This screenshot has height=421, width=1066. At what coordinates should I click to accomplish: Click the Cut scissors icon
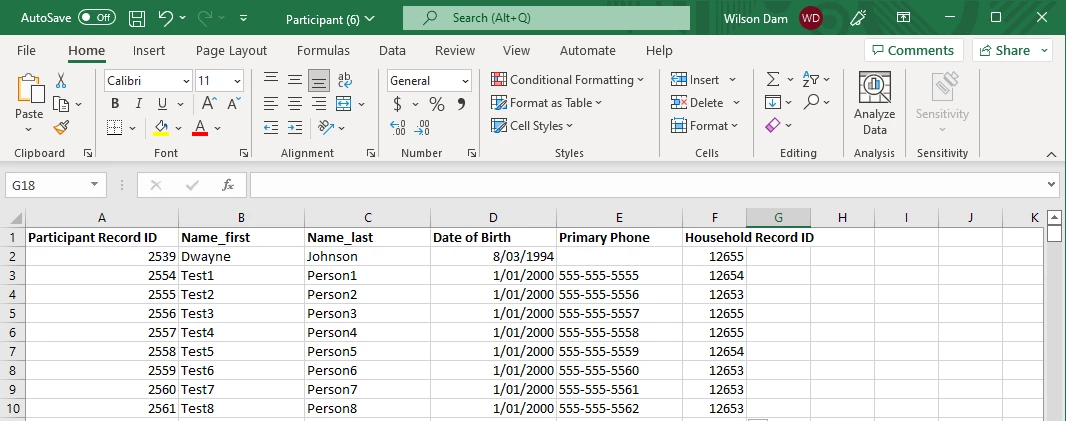click(x=61, y=81)
